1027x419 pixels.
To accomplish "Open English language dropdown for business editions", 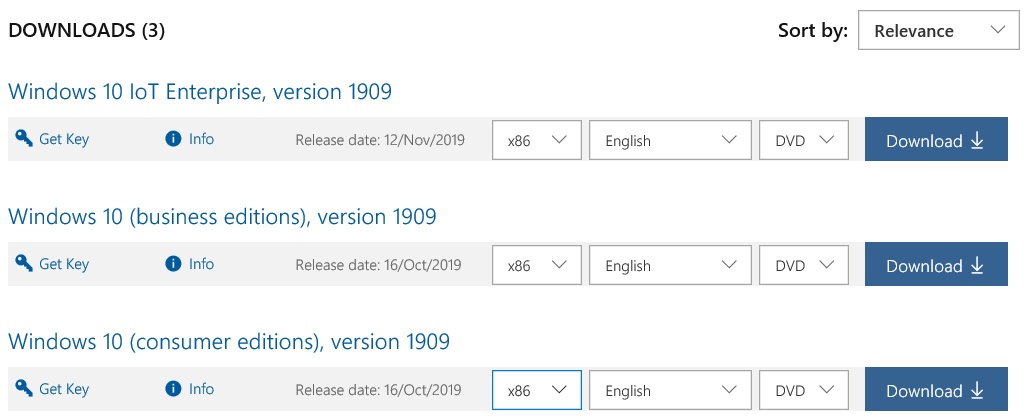I will pyautogui.click(x=670, y=264).
